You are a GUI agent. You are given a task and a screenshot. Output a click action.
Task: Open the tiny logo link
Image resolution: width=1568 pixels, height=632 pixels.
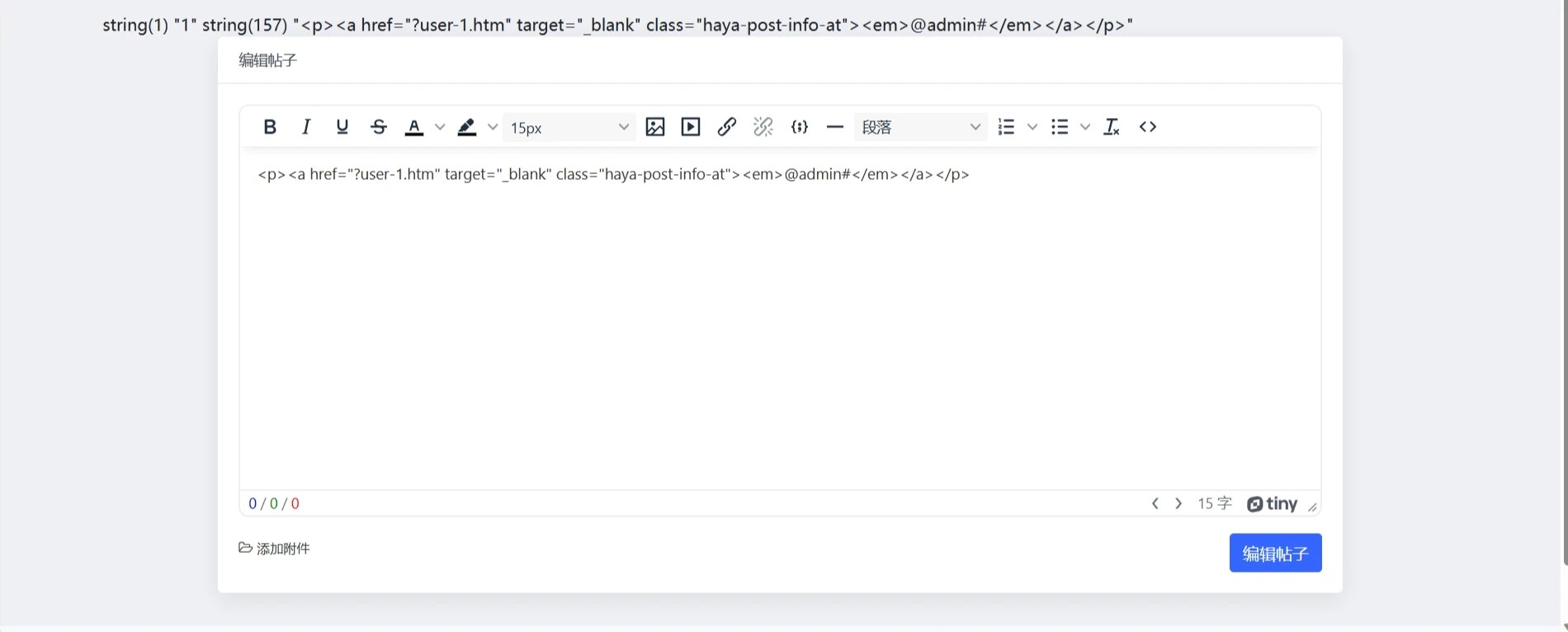tap(1272, 503)
